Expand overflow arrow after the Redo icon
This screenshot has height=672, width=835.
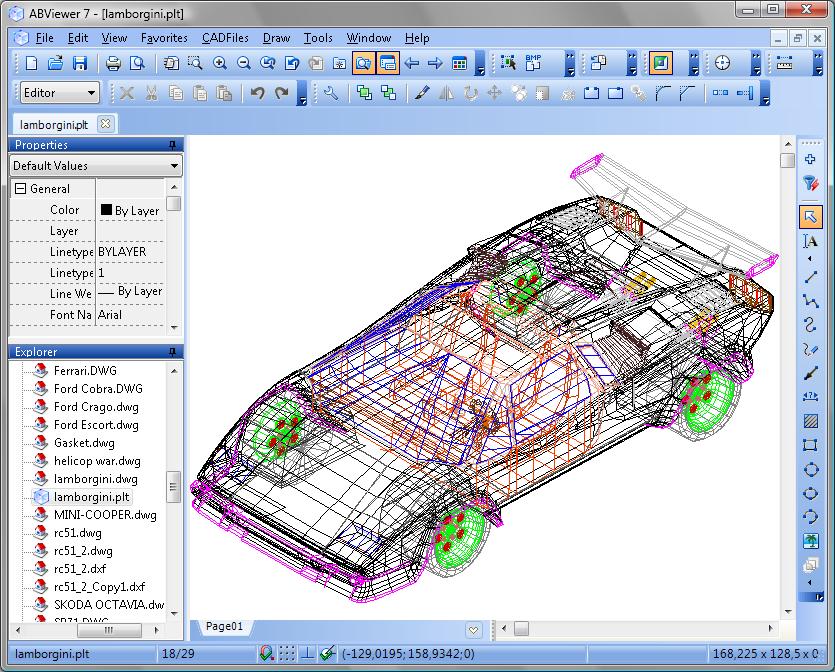(302, 93)
